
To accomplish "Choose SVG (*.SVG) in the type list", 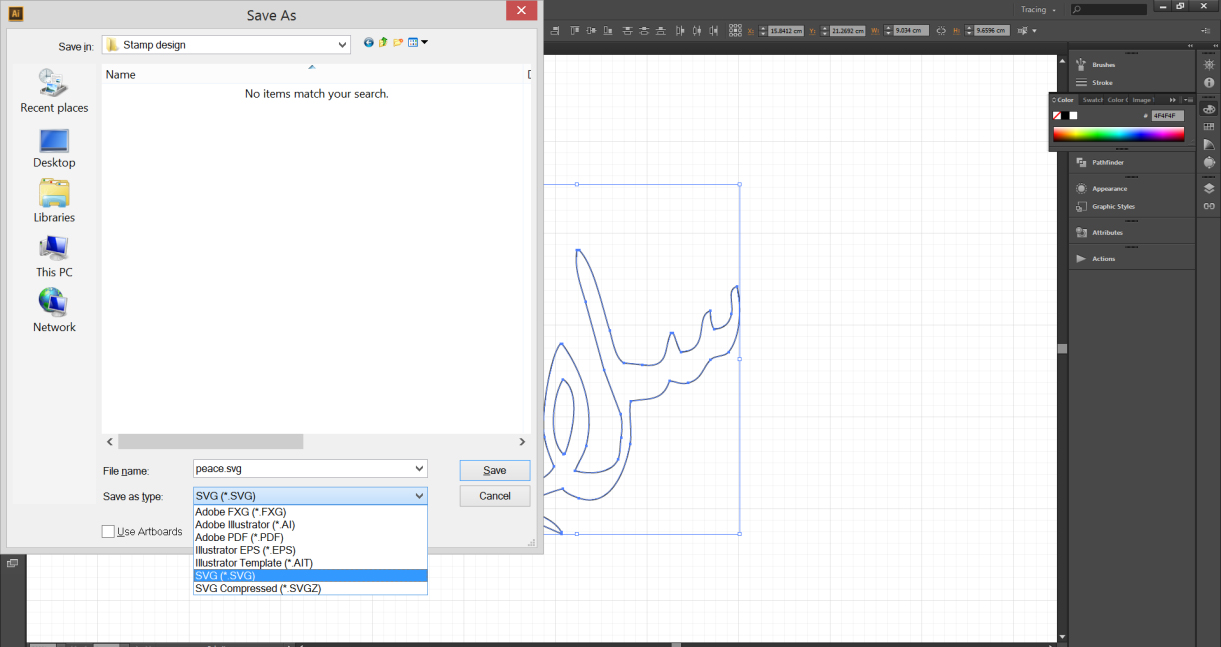I will [310, 576].
